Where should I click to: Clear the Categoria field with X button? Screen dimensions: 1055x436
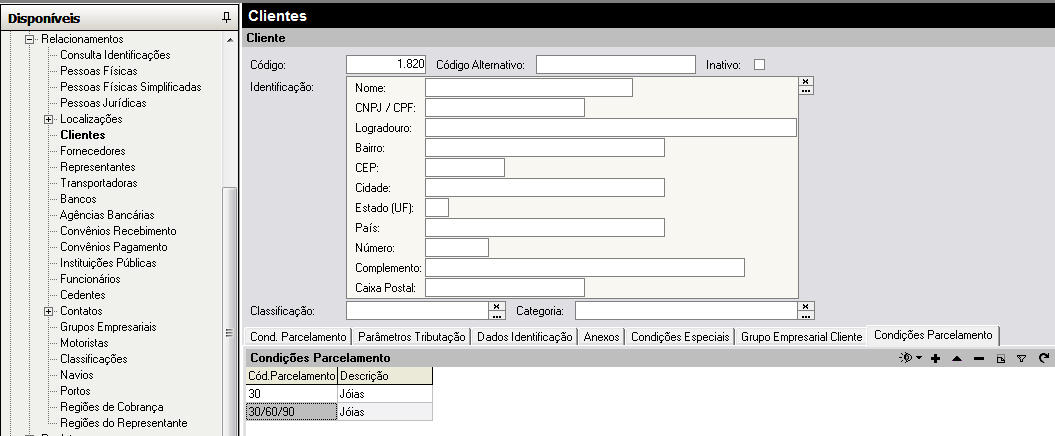pyautogui.click(x=806, y=306)
